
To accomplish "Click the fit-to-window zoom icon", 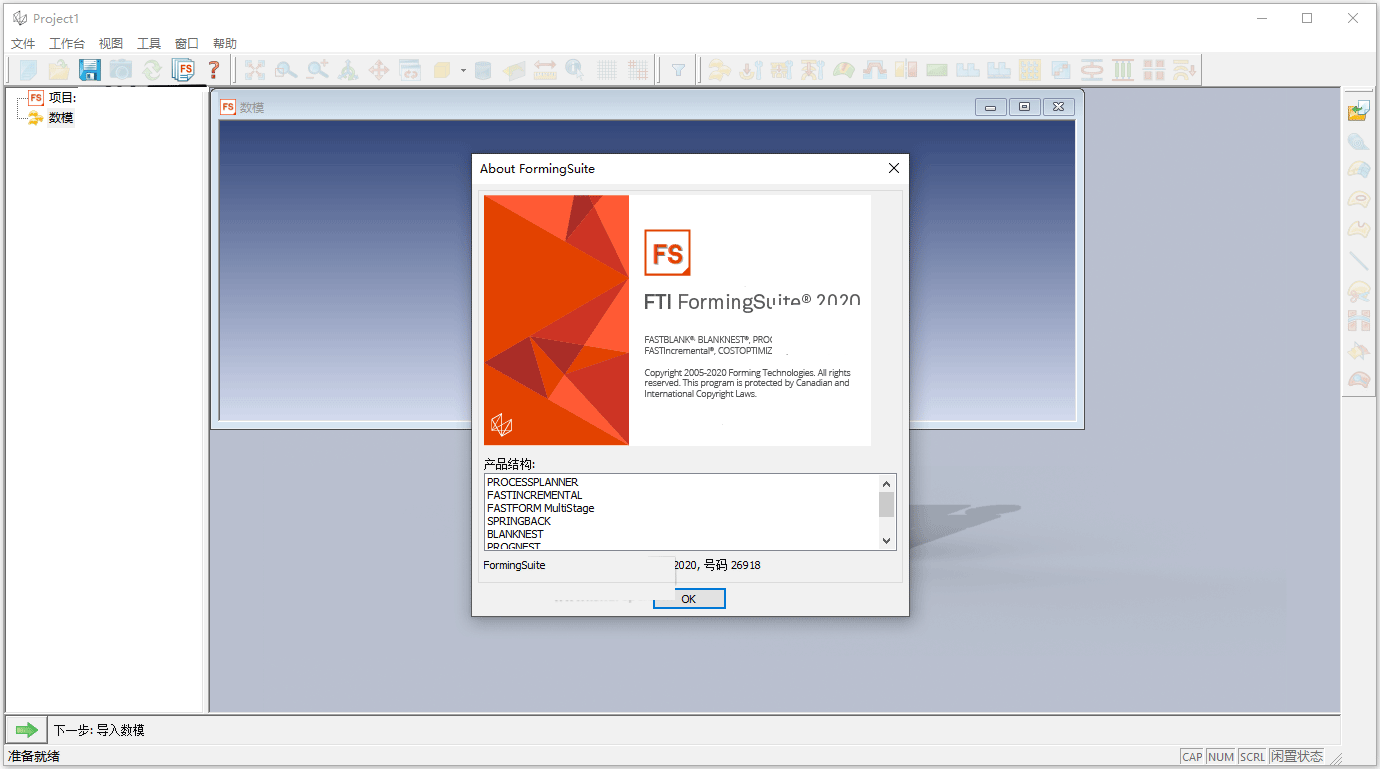I will 255,69.
